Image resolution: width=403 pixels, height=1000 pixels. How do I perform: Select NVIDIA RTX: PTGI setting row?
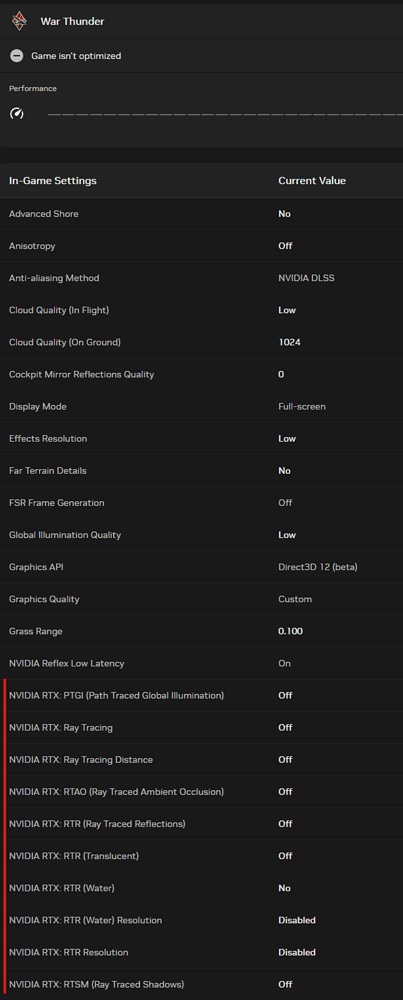(x=202, y=696)
